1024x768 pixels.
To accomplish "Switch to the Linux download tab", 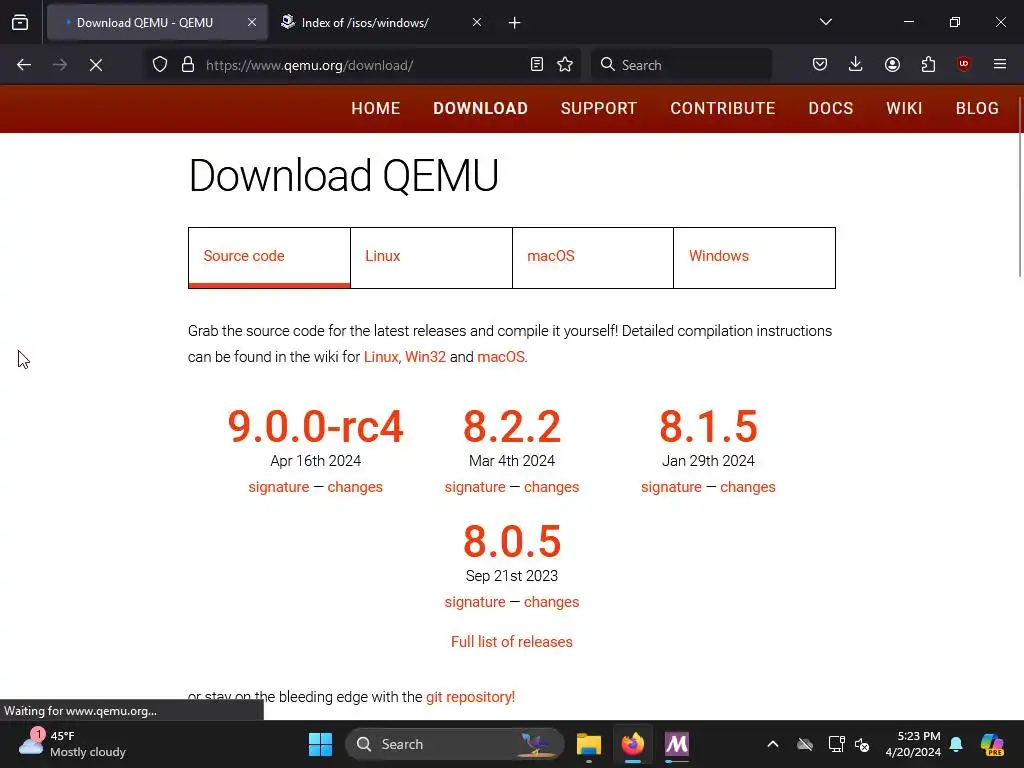I will [431, 257].
